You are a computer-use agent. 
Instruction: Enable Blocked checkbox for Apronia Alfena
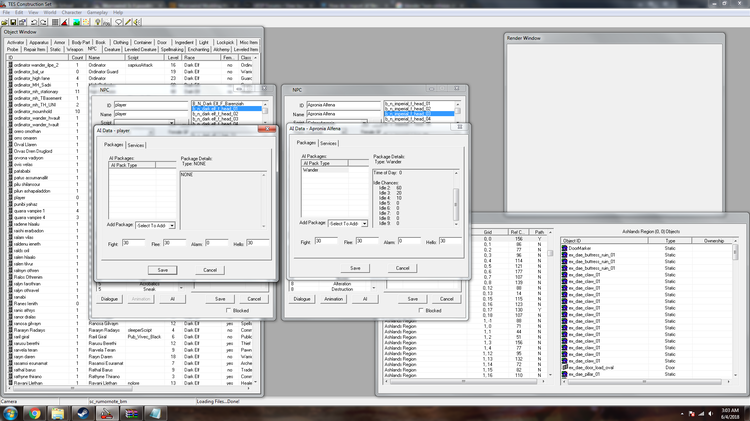click(421, 310)
